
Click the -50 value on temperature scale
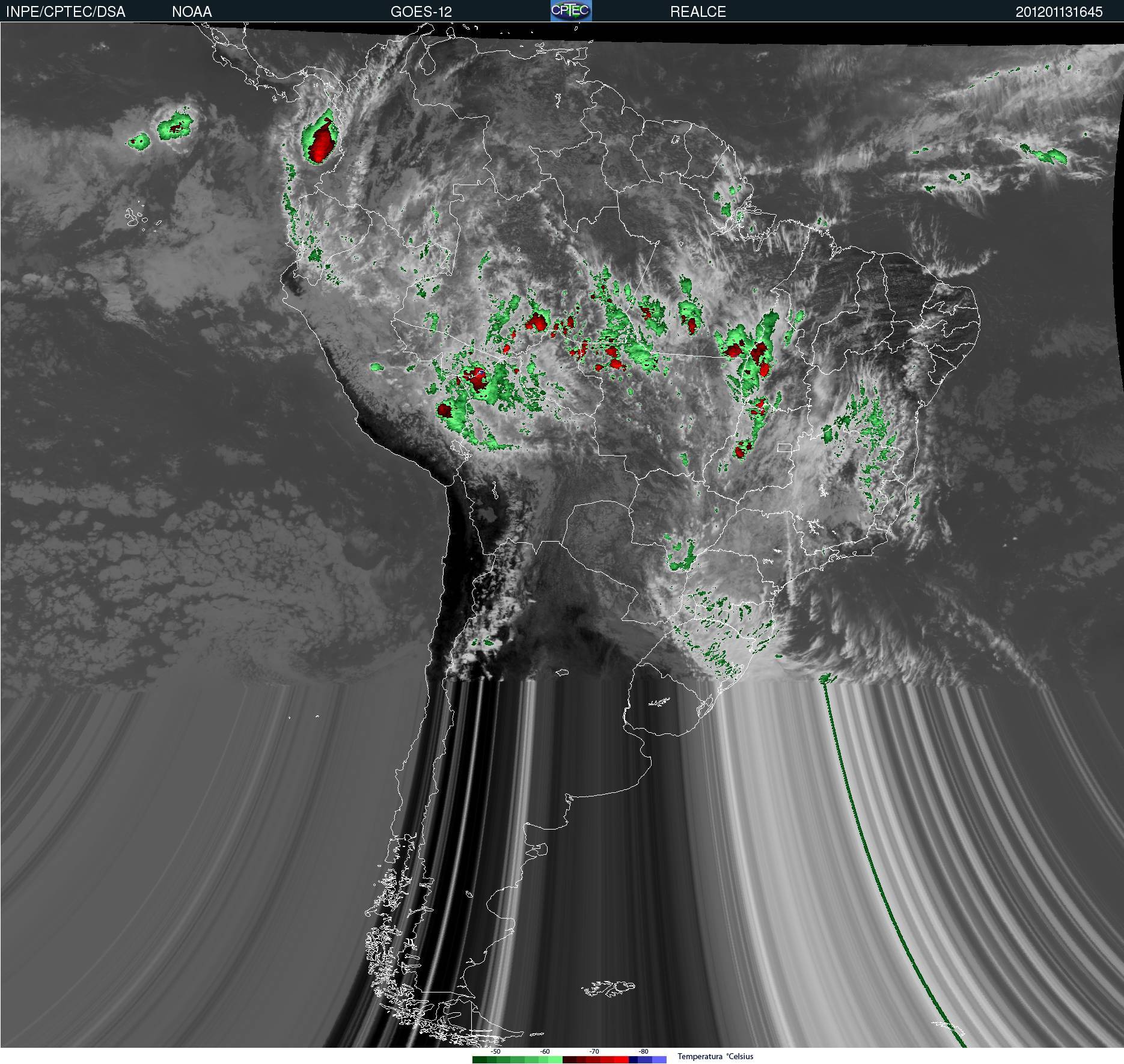click(496, 1051)
